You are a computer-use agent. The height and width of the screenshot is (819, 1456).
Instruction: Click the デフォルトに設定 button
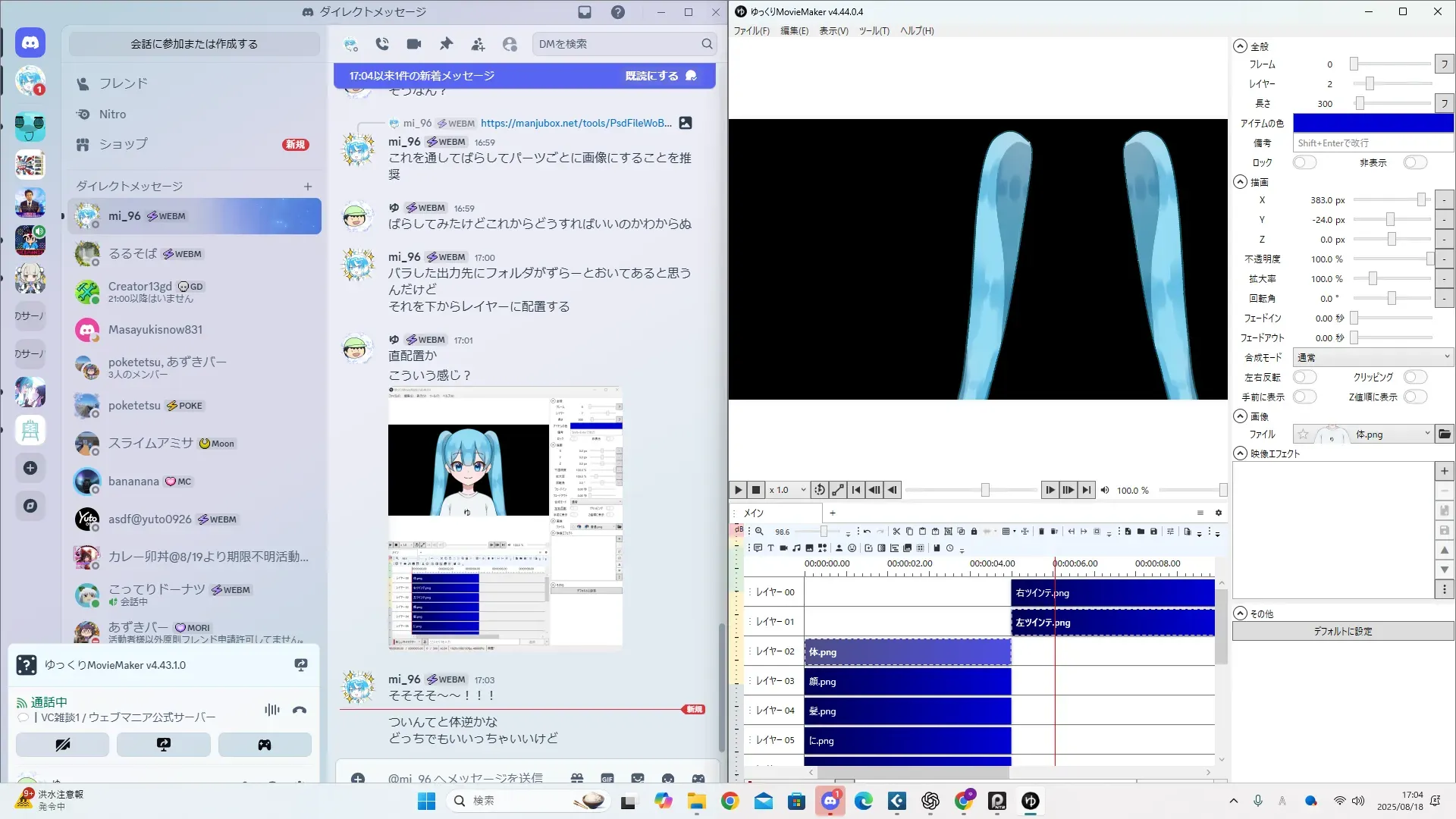[1342, 631]
